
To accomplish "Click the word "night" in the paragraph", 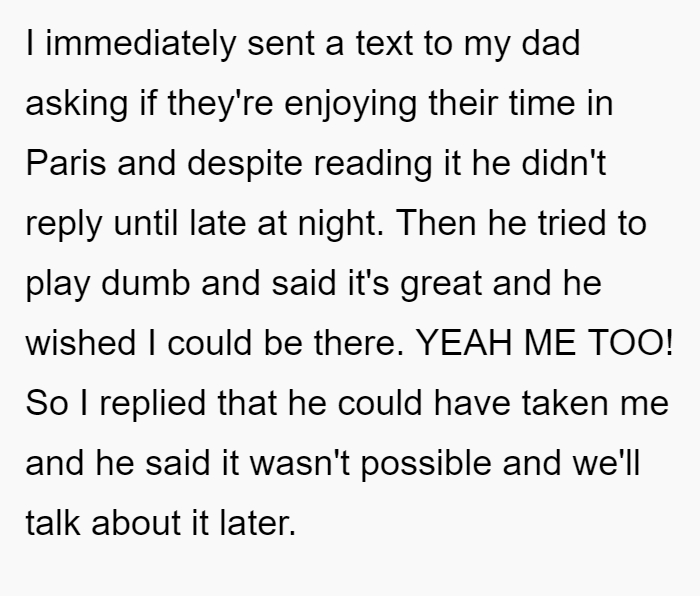I will [338, 224].
